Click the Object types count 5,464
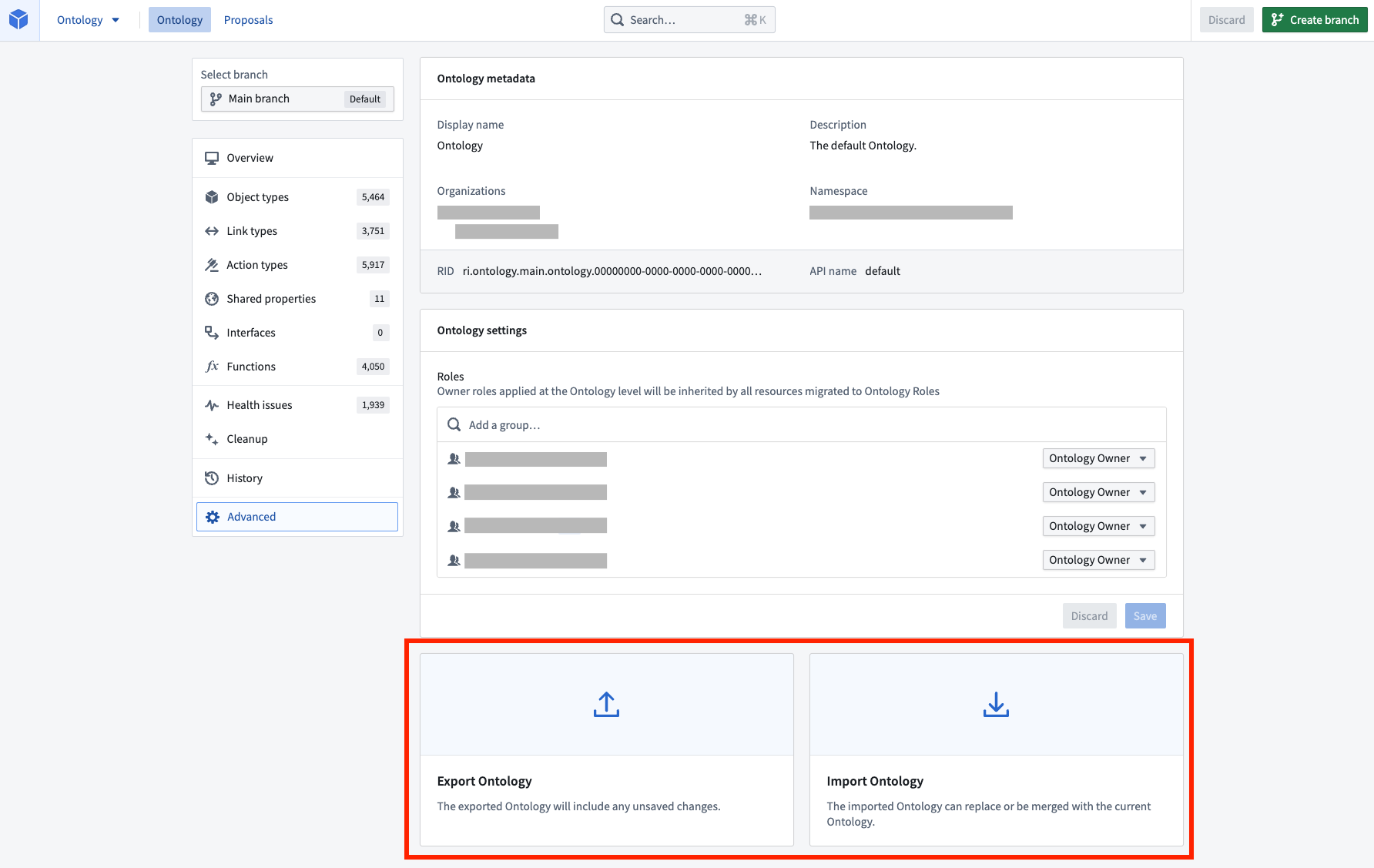 click(x=374, y=197)
